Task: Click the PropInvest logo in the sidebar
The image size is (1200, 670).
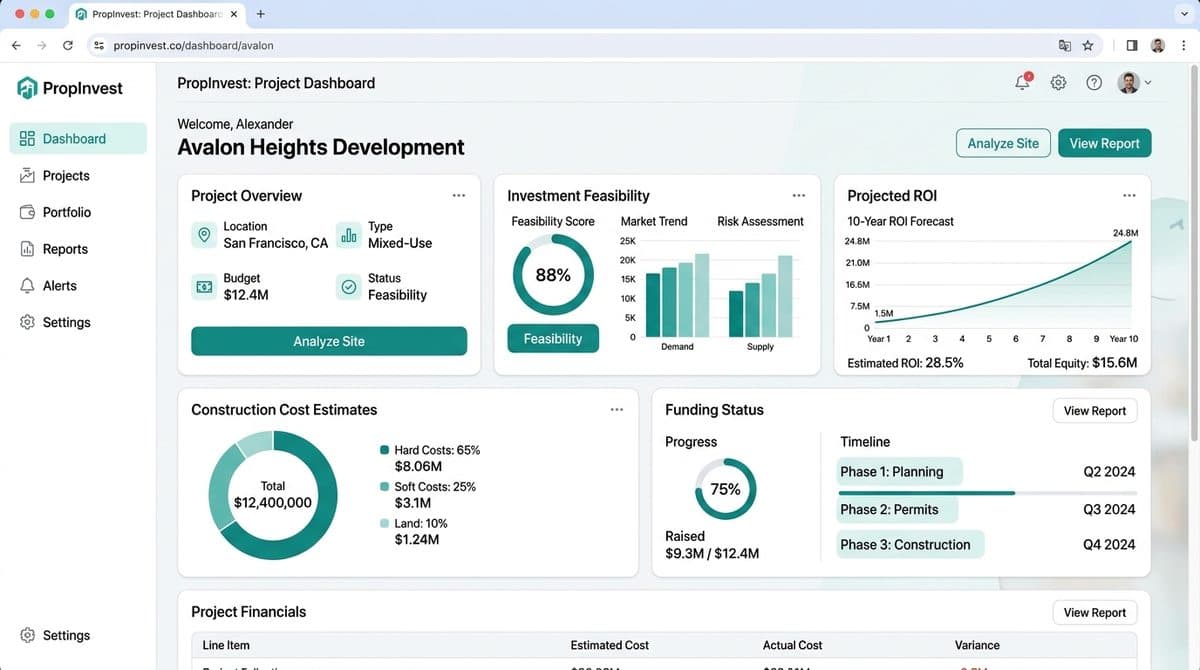Action: (70, 88)
